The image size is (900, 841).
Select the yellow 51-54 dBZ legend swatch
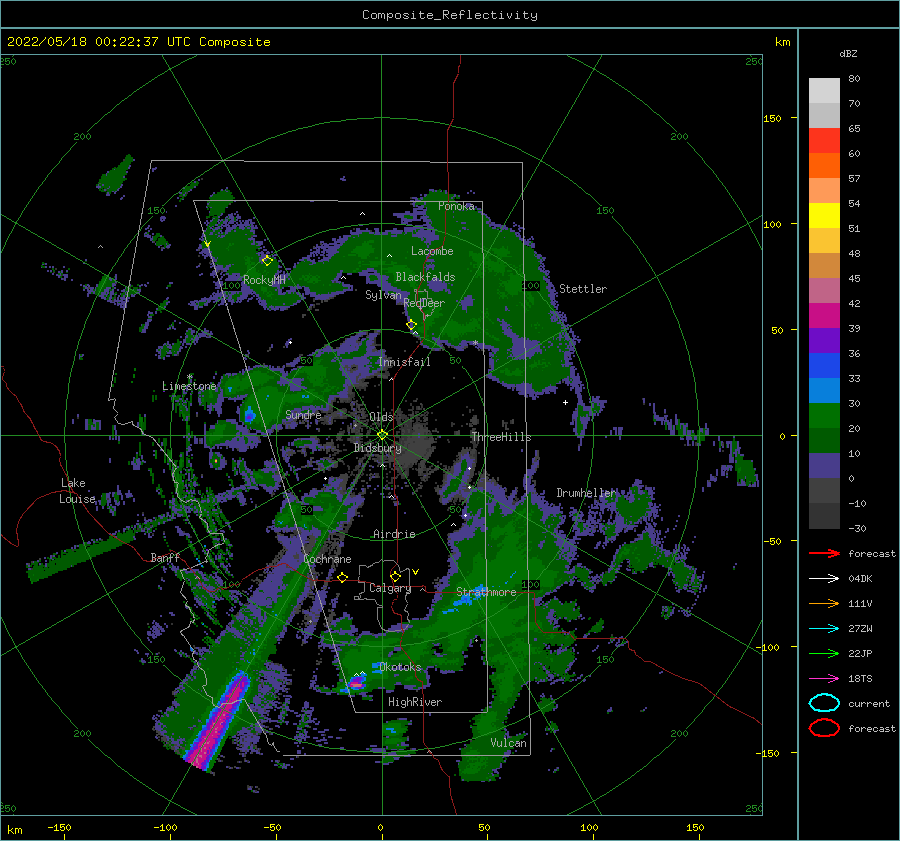tap(824, 216)
